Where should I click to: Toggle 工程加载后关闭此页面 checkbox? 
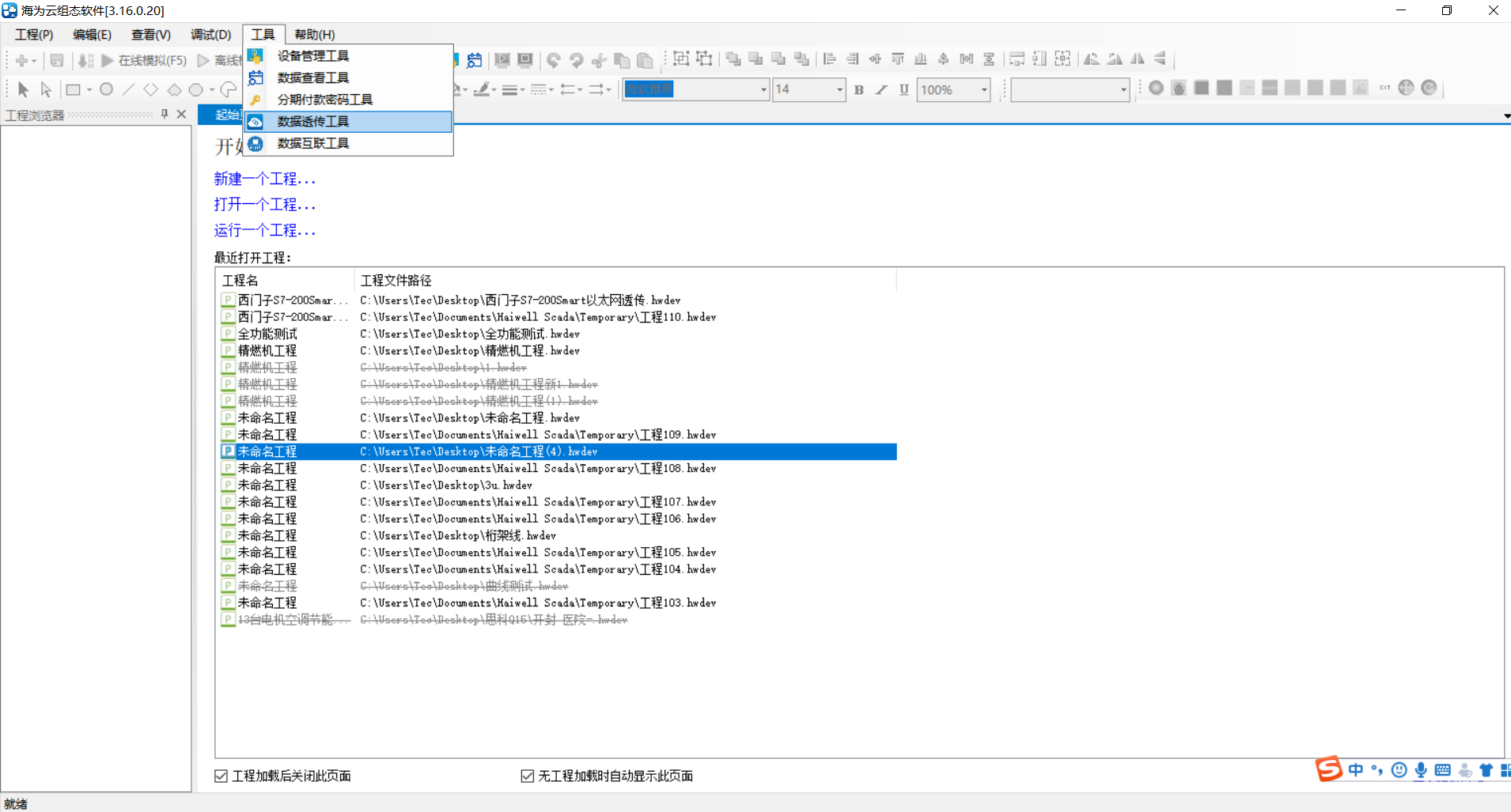(x=222, y=776)
